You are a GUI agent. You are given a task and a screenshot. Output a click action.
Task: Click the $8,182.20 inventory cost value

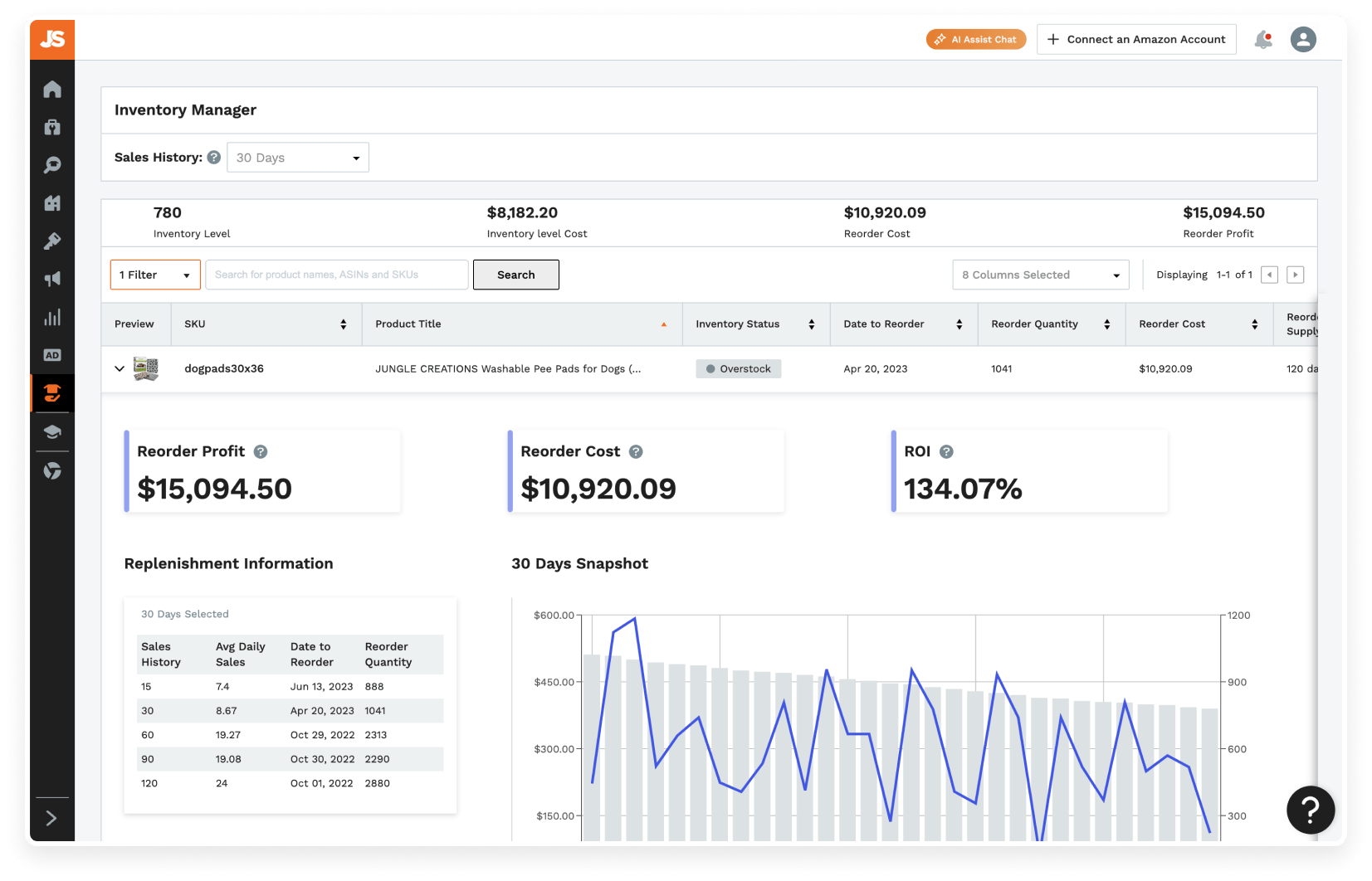point(522,212)
